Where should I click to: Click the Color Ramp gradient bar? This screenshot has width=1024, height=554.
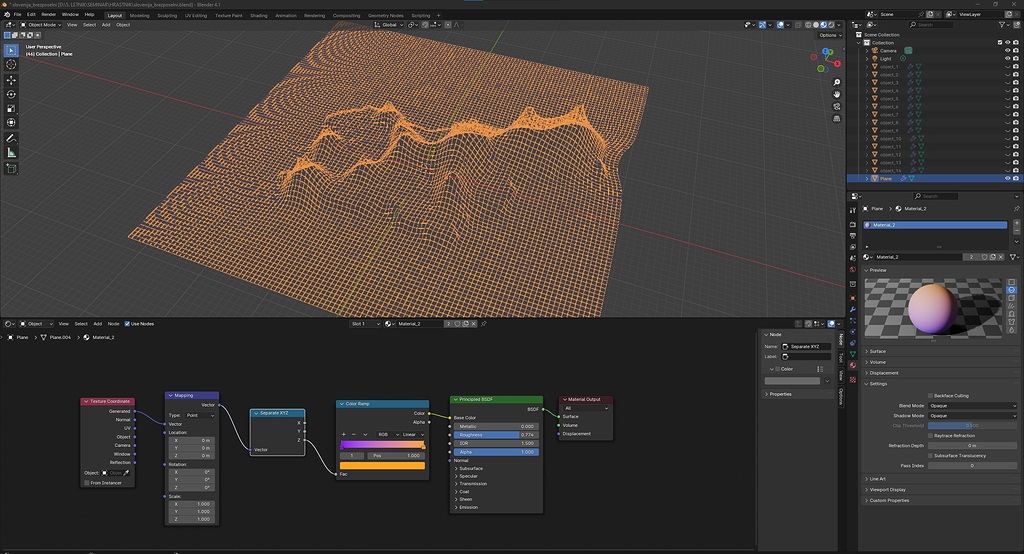(x=383, y=445)
